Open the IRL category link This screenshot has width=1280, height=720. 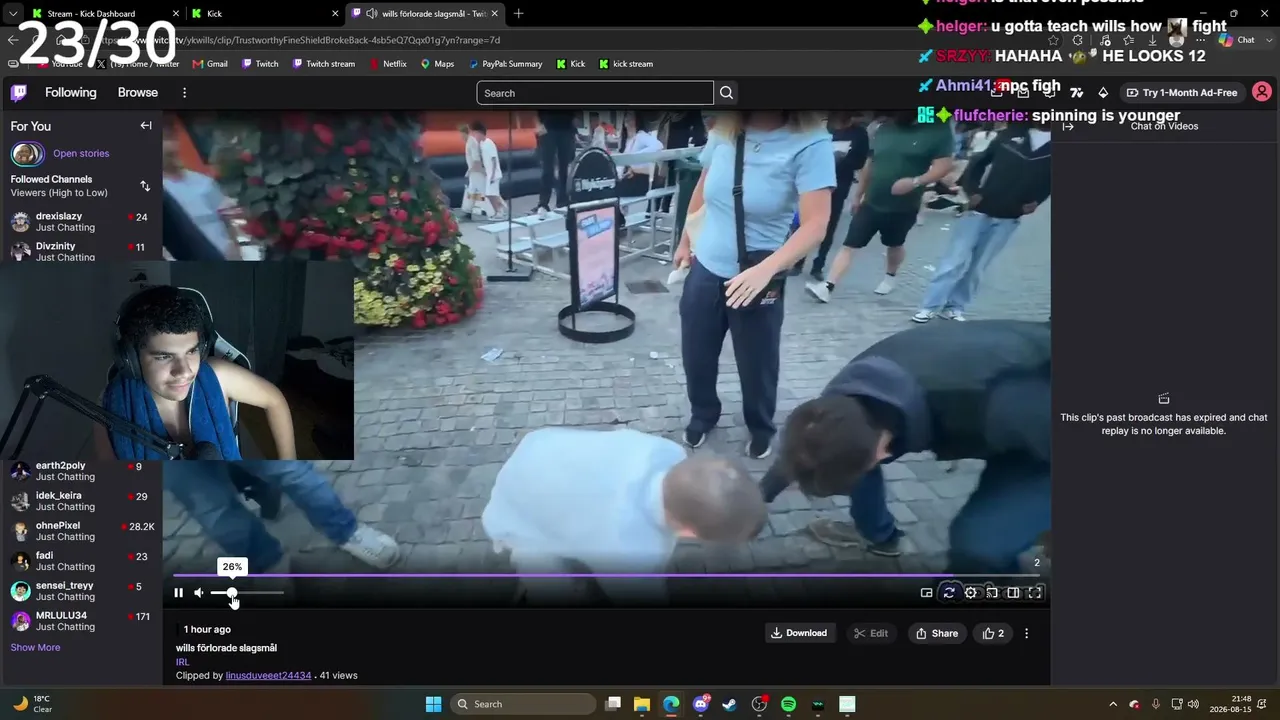(182, 662)
